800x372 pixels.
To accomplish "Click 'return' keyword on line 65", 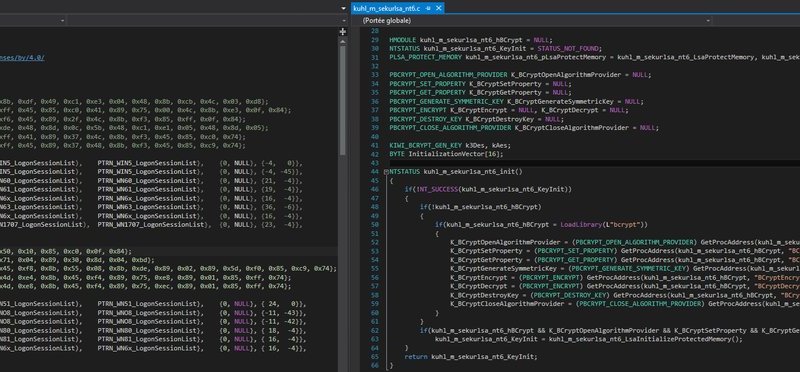I will (x=416, y=357).
